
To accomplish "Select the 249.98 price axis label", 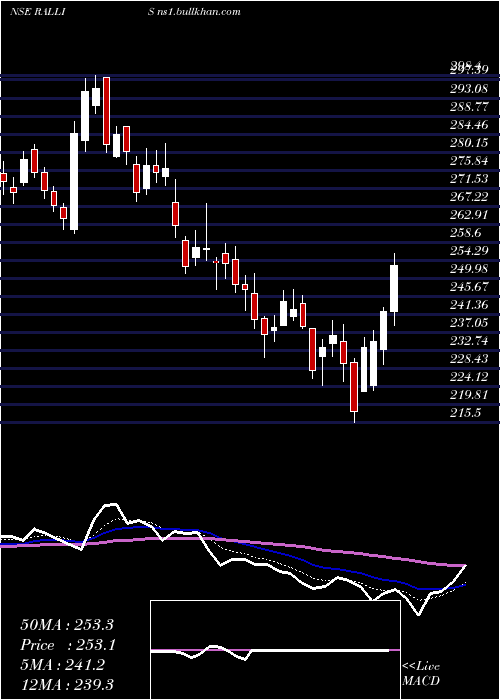I will click(x=468, y=269).
